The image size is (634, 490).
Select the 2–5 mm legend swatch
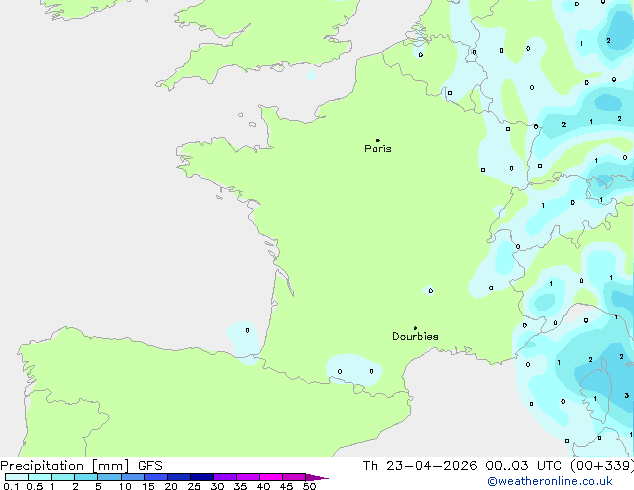pyautogui.click(x=86, y=477)
